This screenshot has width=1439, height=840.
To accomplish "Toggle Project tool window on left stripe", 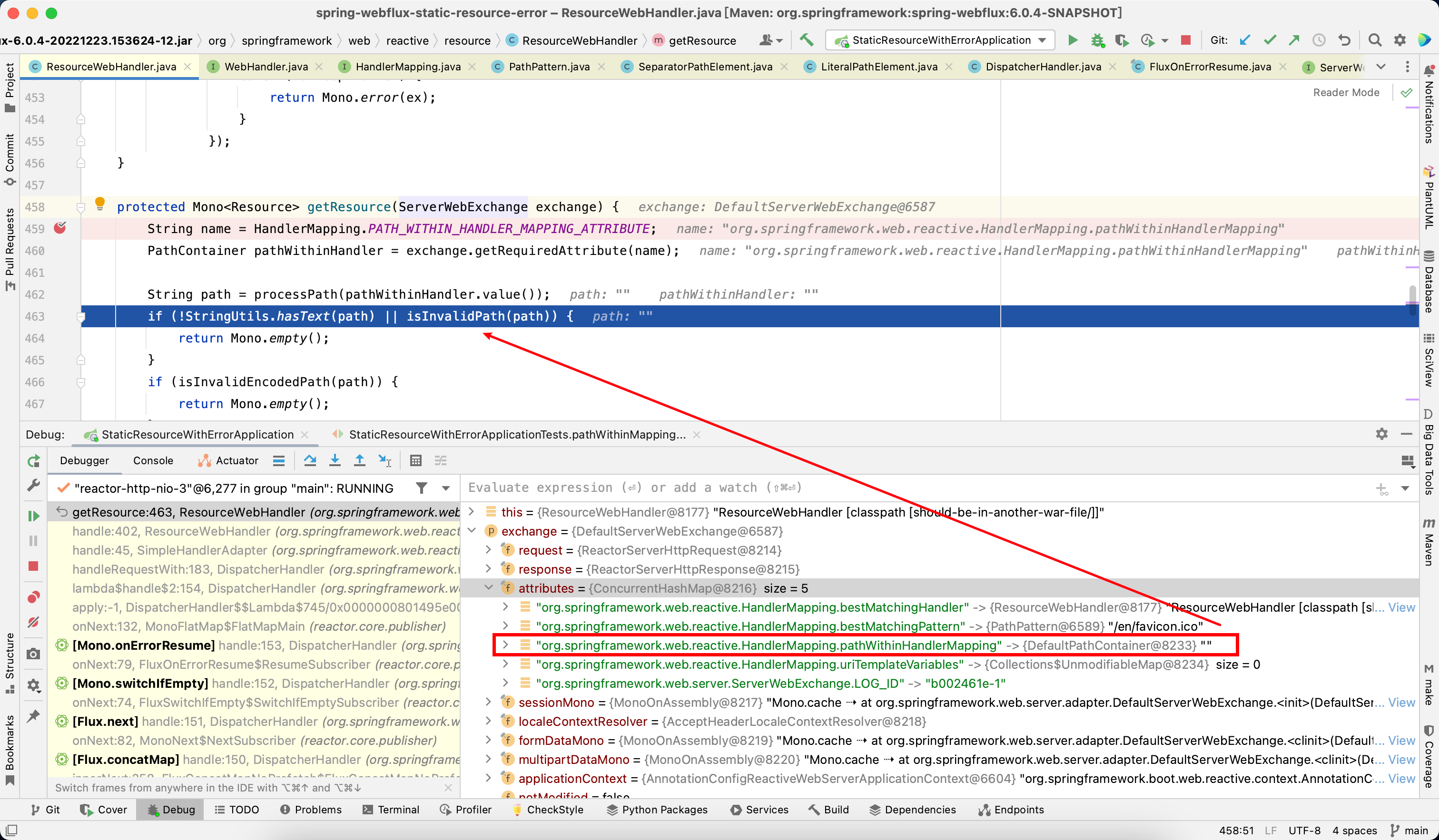I will click(10, 88).
